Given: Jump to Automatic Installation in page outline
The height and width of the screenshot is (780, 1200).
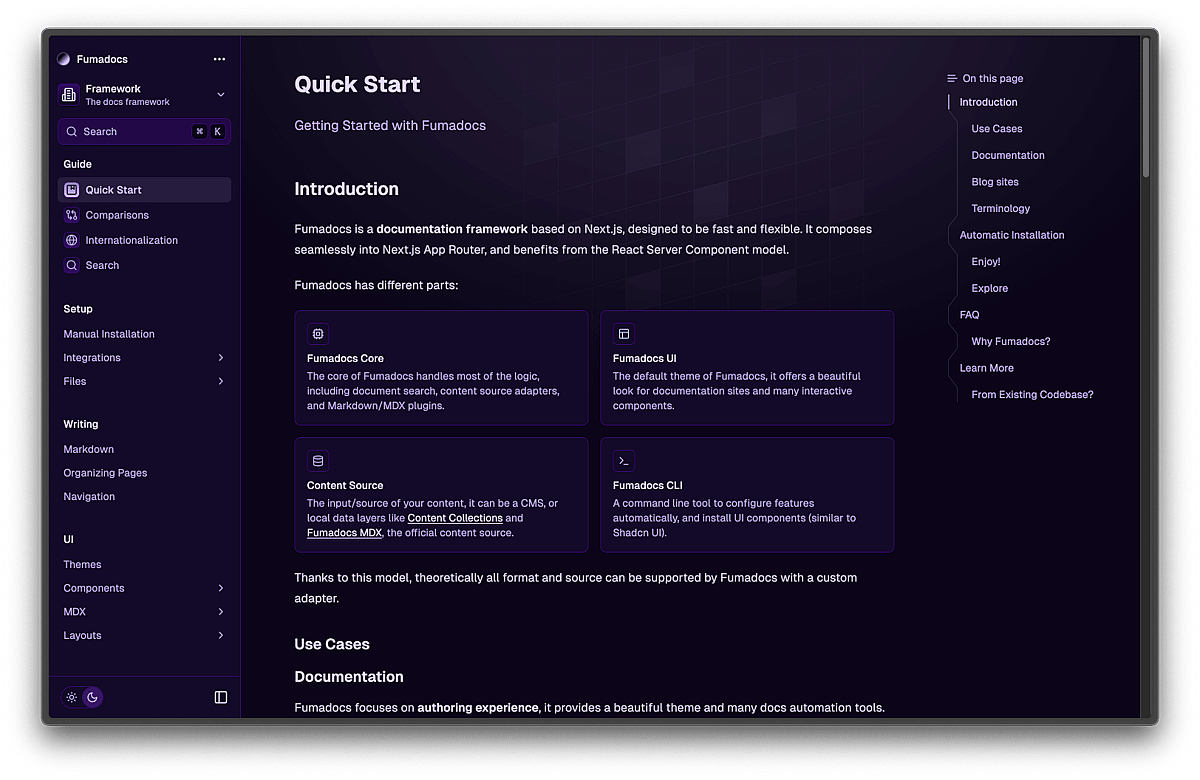Looking at the screenshot, I should tap(1012, 235).
